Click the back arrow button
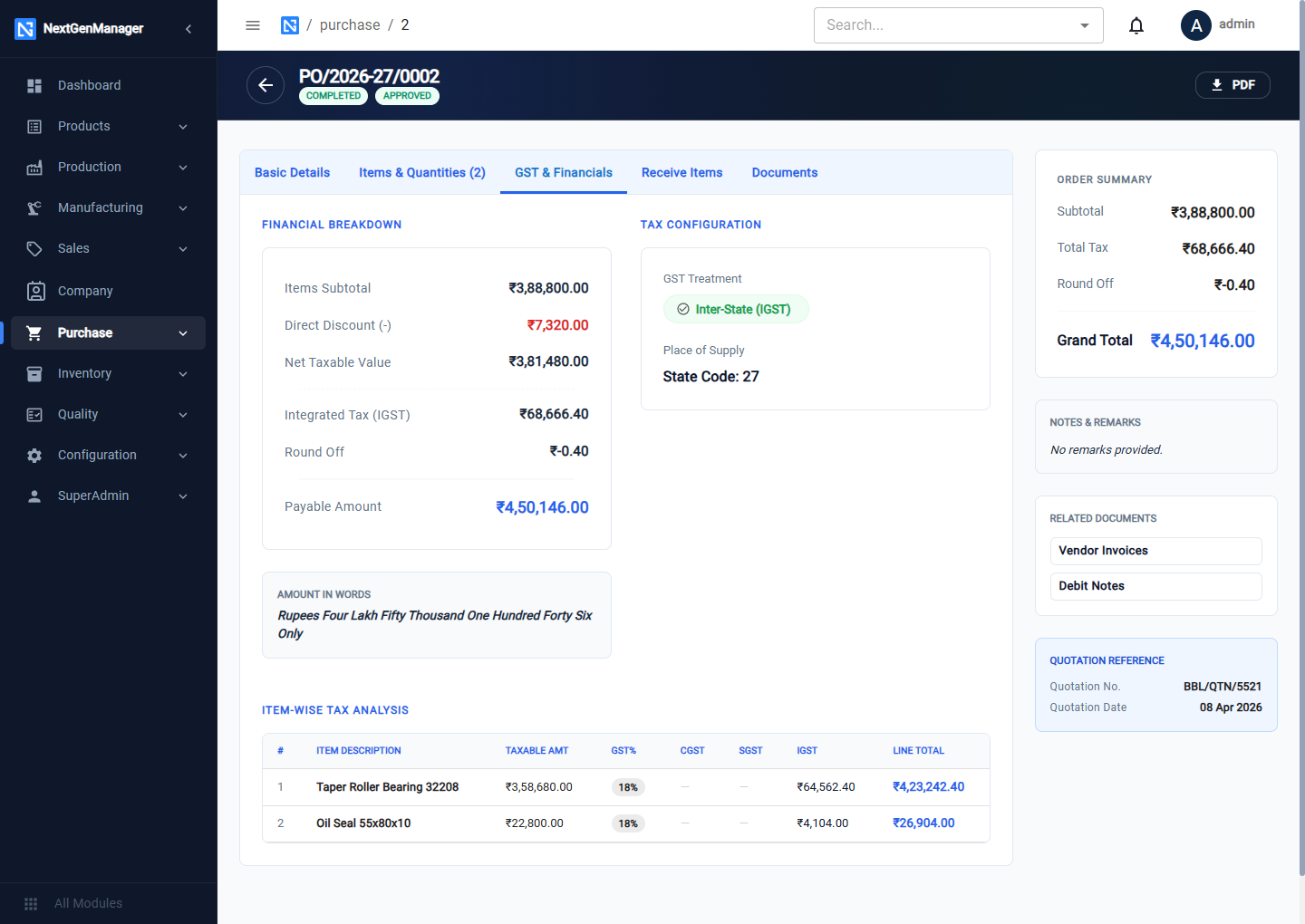Viewport: 1305px width, 924px height. [x=266, y=85]
